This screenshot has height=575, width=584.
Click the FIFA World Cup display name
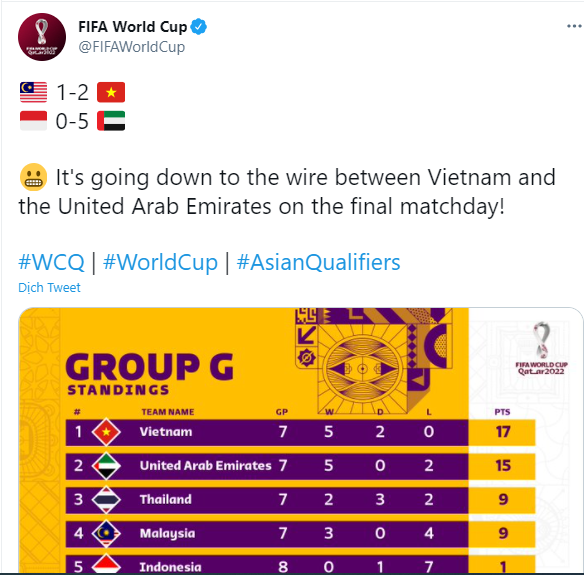(133, 27)
